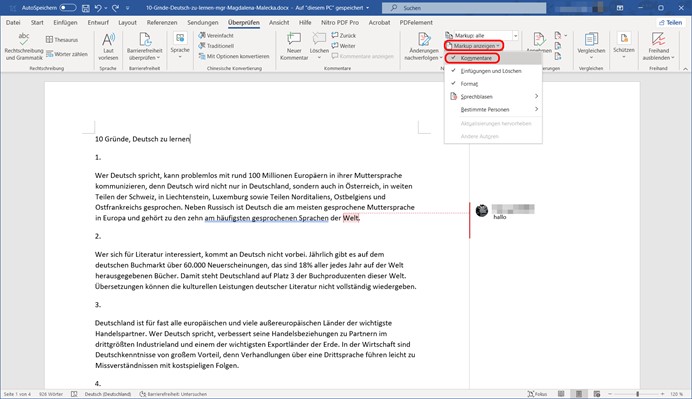Redo the last action
The height and width of the screenshot is (399, 692).
116,8
